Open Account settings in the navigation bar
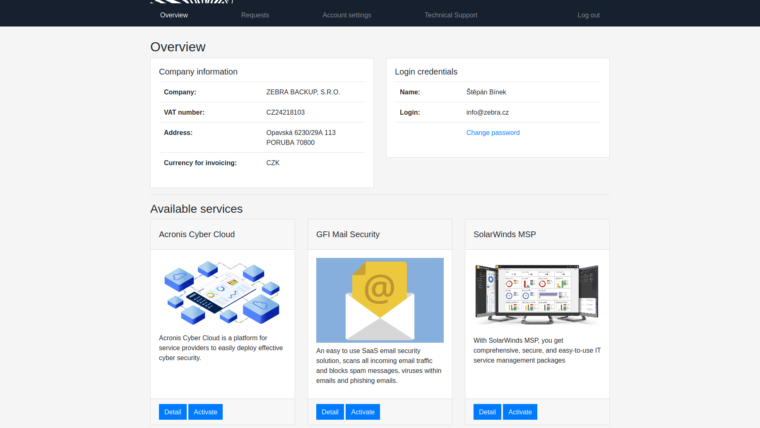 click(347, 15)
